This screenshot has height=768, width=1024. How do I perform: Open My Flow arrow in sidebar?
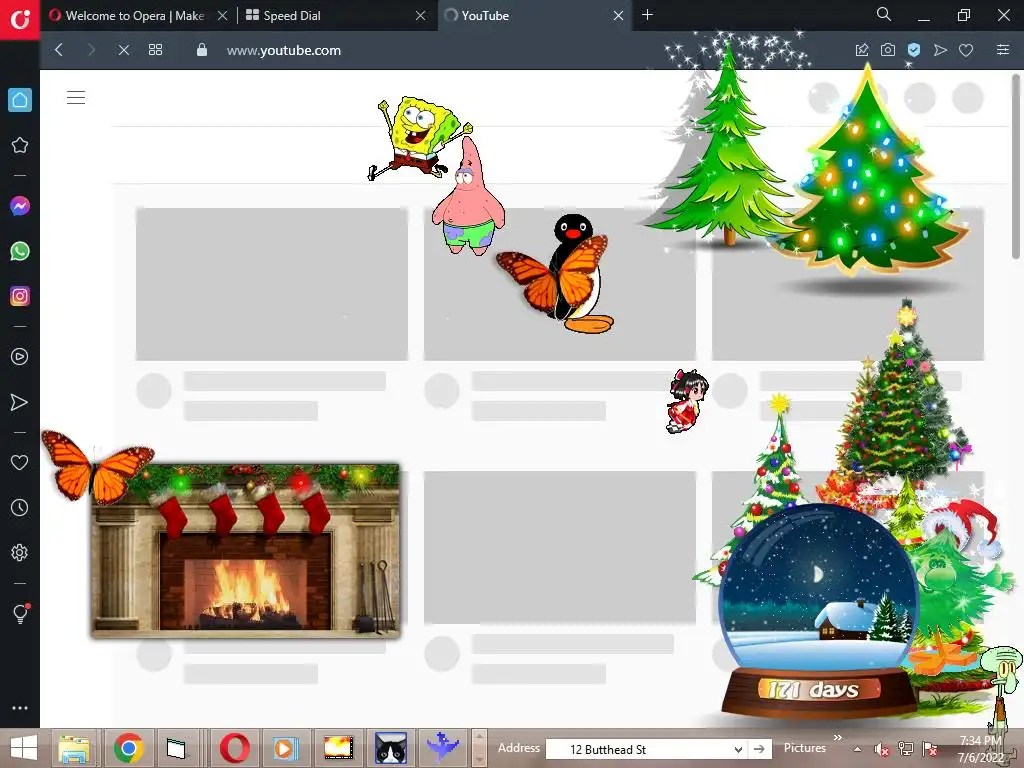click(x=20, y=402)
